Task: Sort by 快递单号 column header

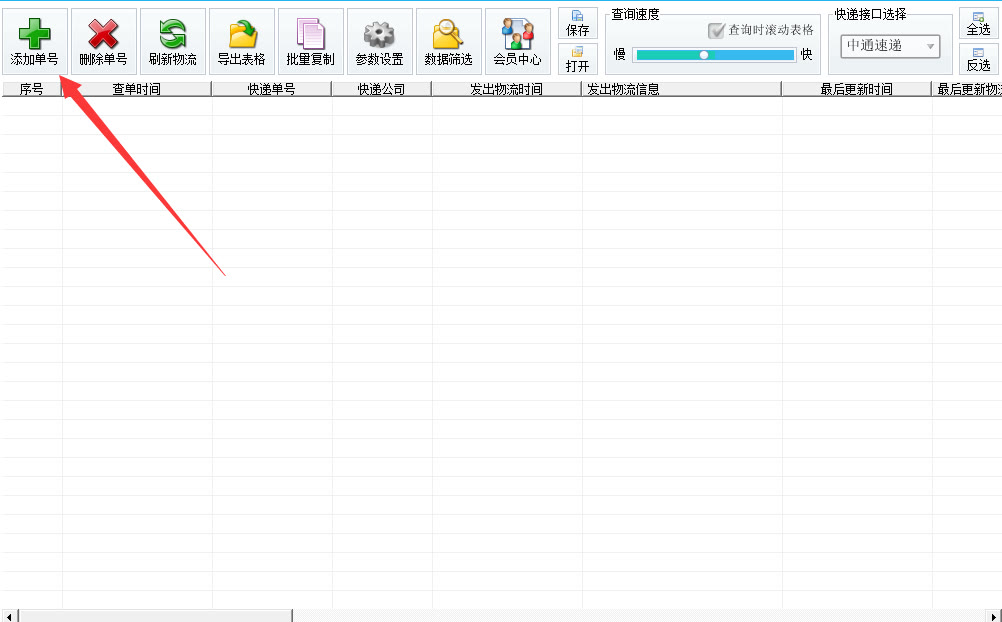Action: [272, 89]
